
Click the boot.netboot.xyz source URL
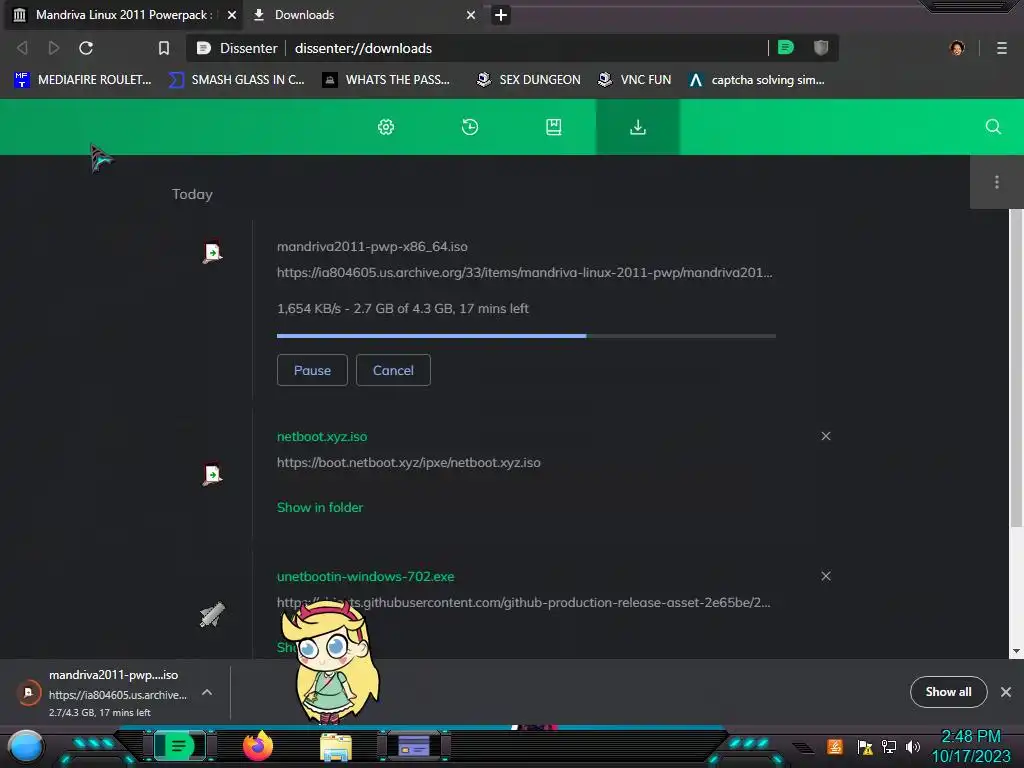point(409,462)
